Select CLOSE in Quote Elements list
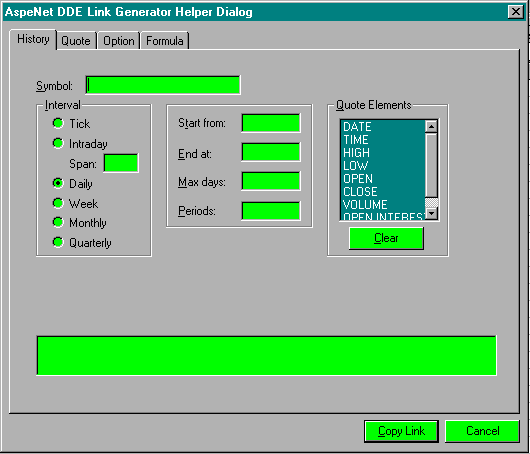Screen dimensions: 530x454 pos(383,192)
